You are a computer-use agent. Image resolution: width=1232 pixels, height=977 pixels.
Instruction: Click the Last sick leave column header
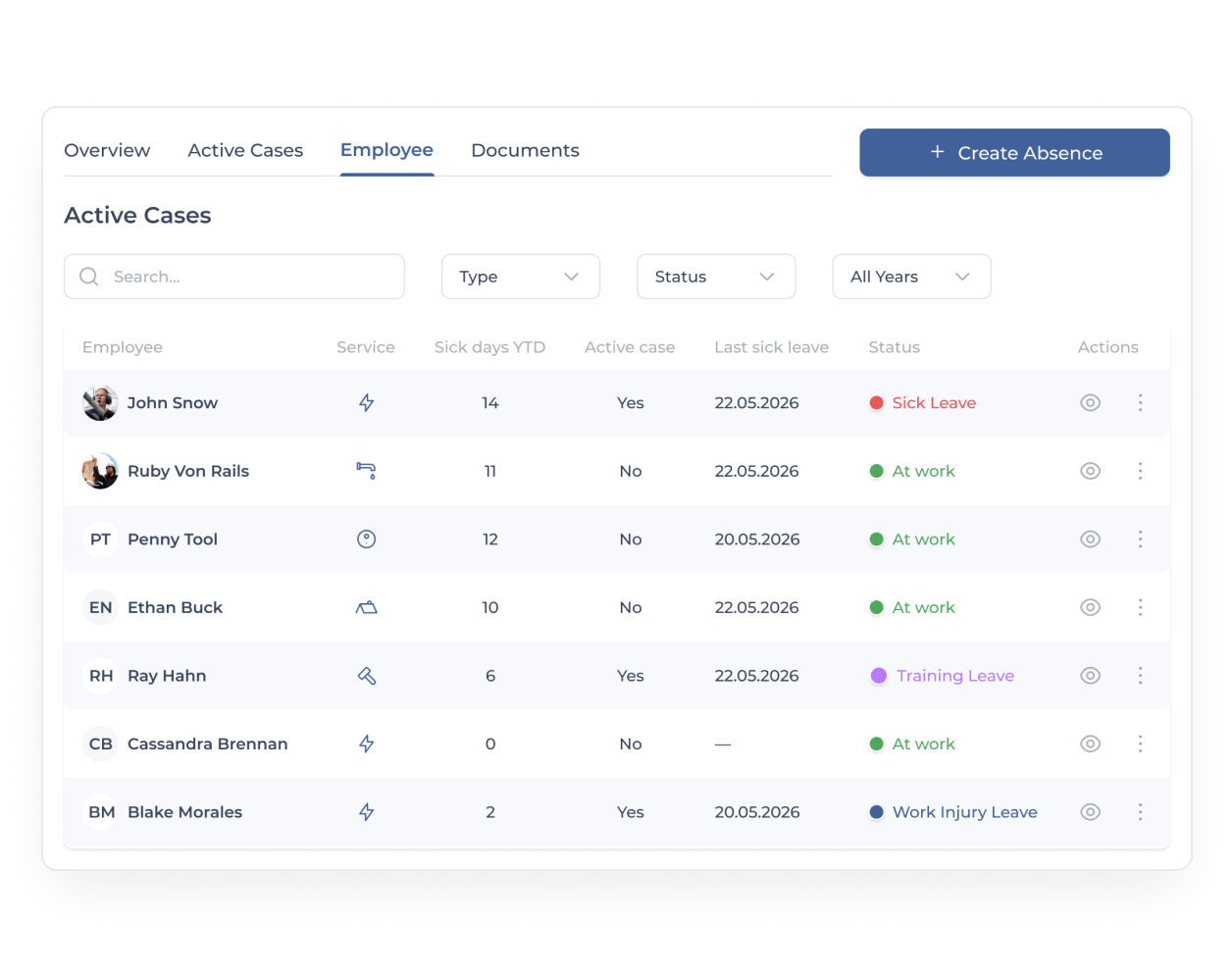tap(771, 347)
